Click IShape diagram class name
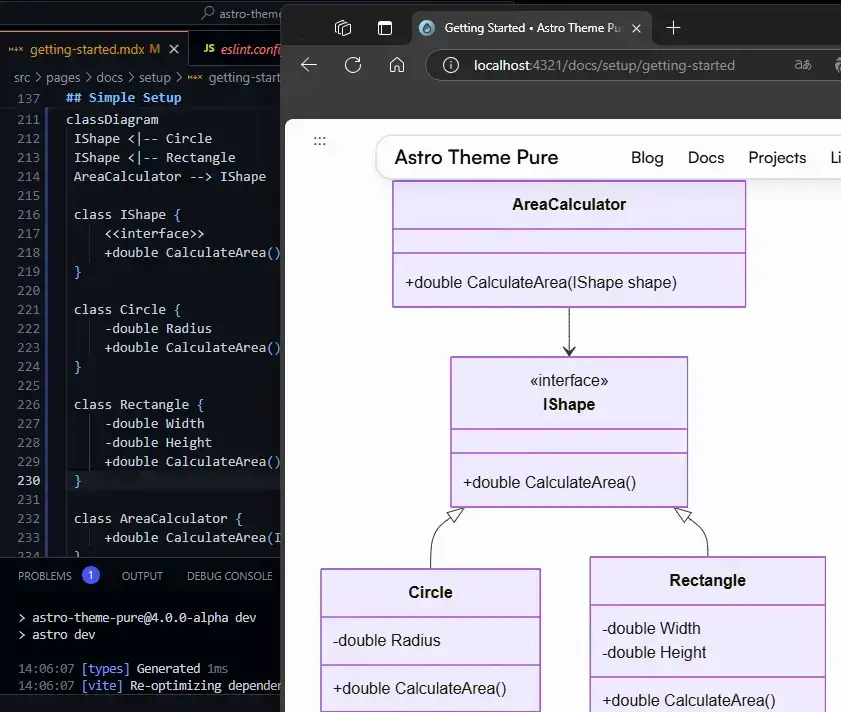This screenshot has height=712, width=841. coord(569,404)
